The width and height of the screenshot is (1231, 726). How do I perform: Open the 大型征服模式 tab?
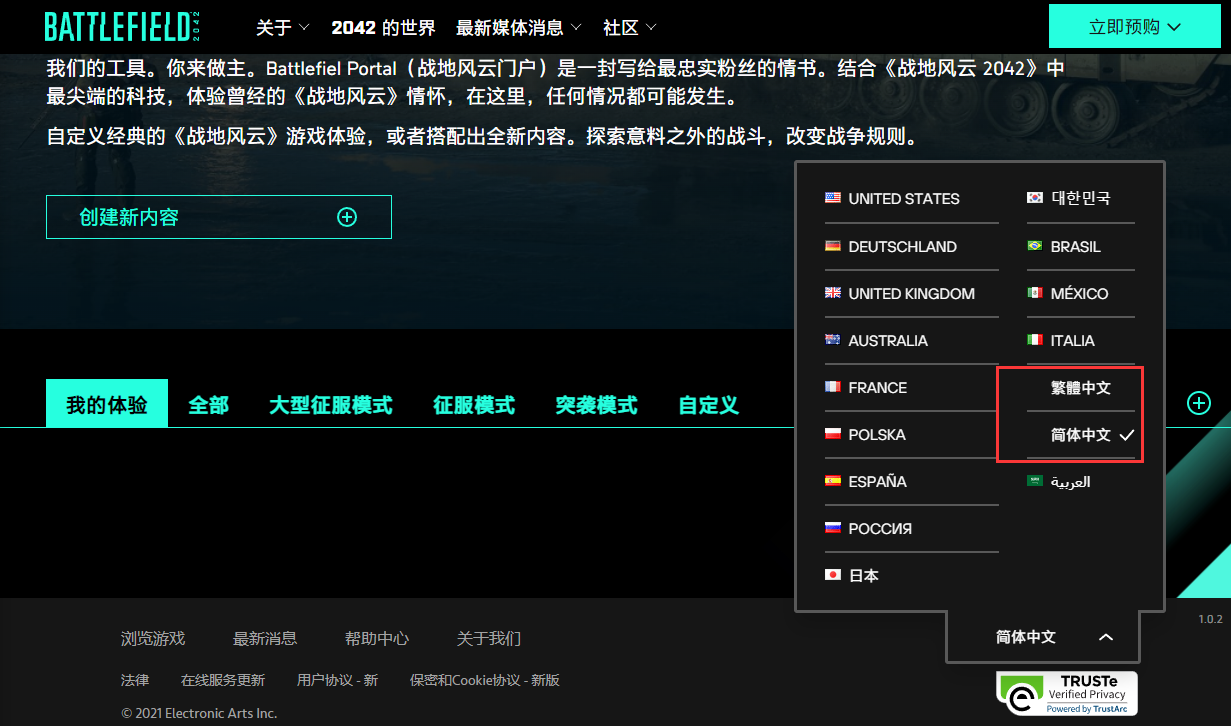coord(331,404)
